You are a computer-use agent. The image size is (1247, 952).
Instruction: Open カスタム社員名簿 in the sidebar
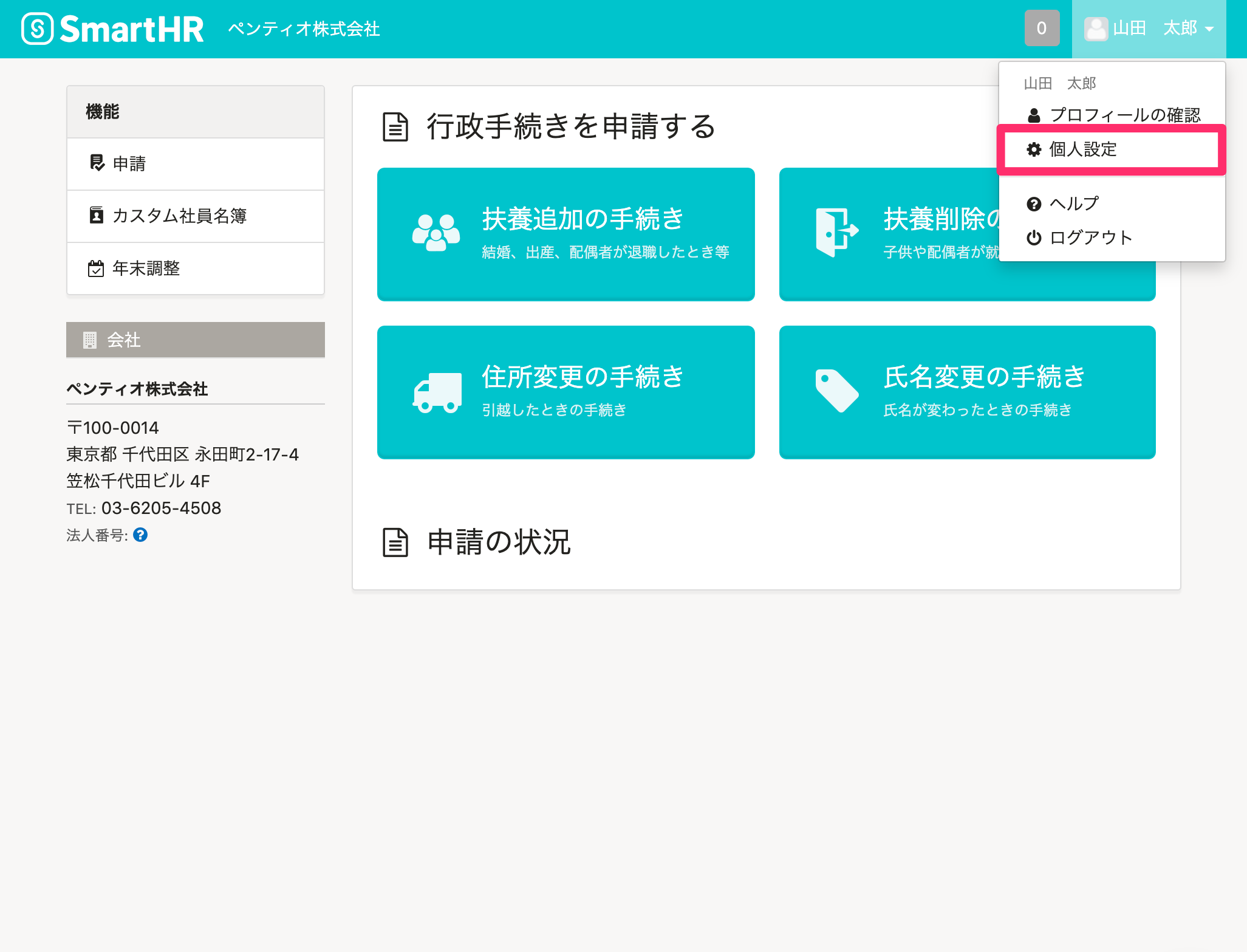point(196,216)
